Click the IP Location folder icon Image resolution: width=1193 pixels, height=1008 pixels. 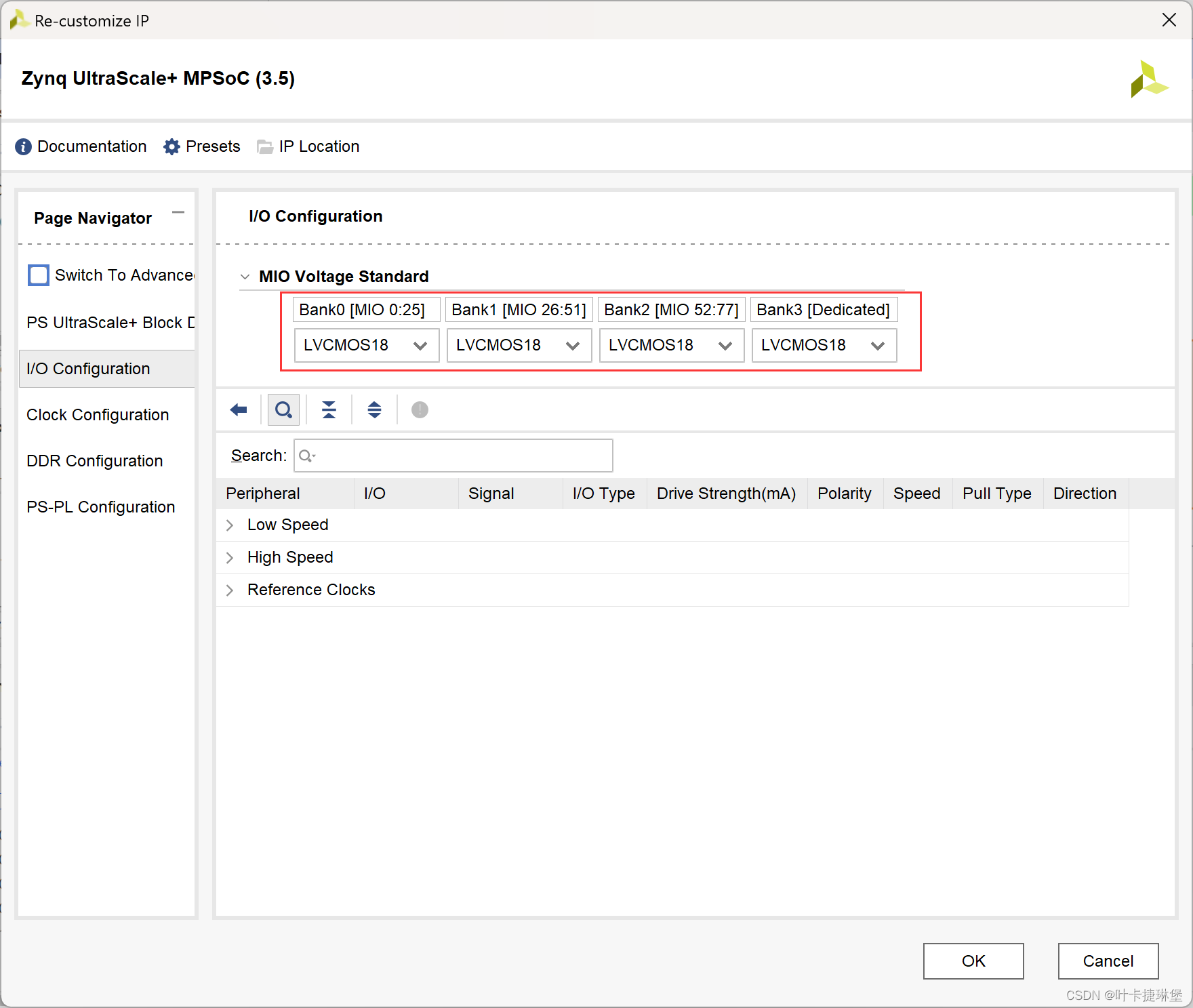click(x=265, y=146)
